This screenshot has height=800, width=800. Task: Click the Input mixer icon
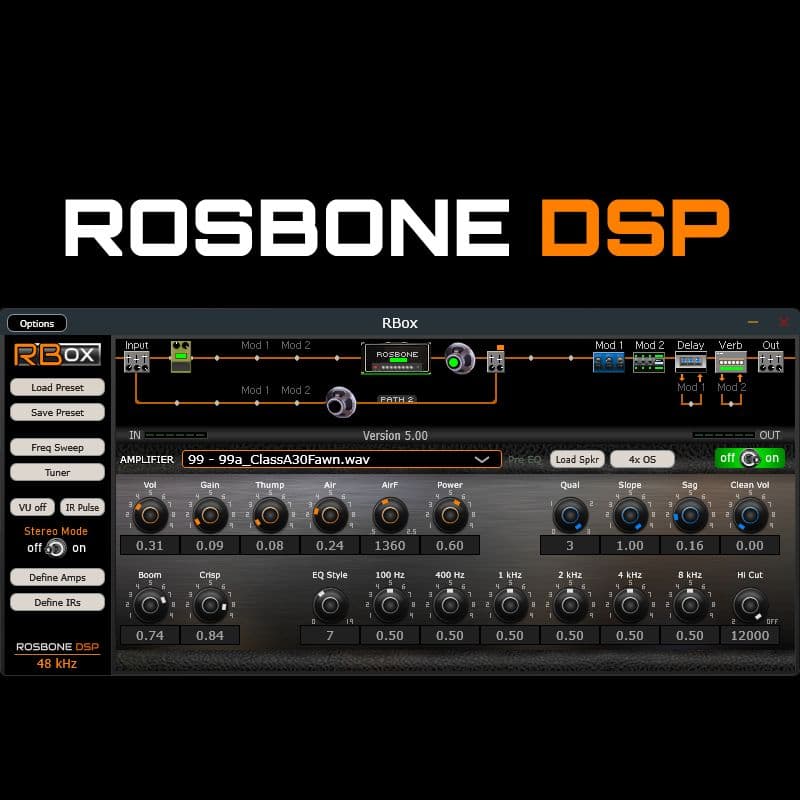[137, 362]
